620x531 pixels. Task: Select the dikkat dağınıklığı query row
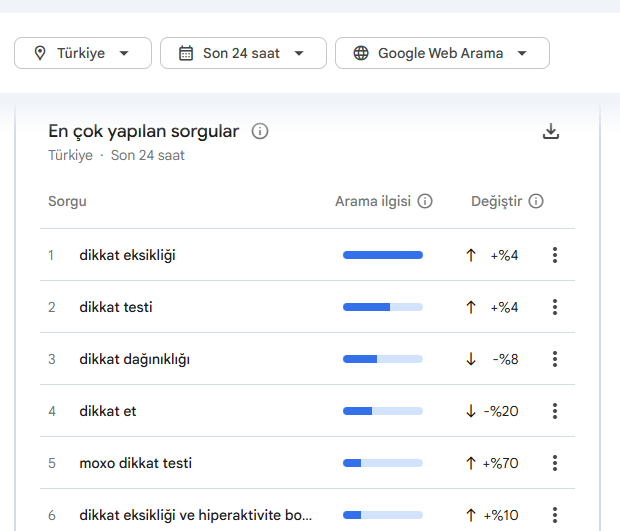click(134, 359)
